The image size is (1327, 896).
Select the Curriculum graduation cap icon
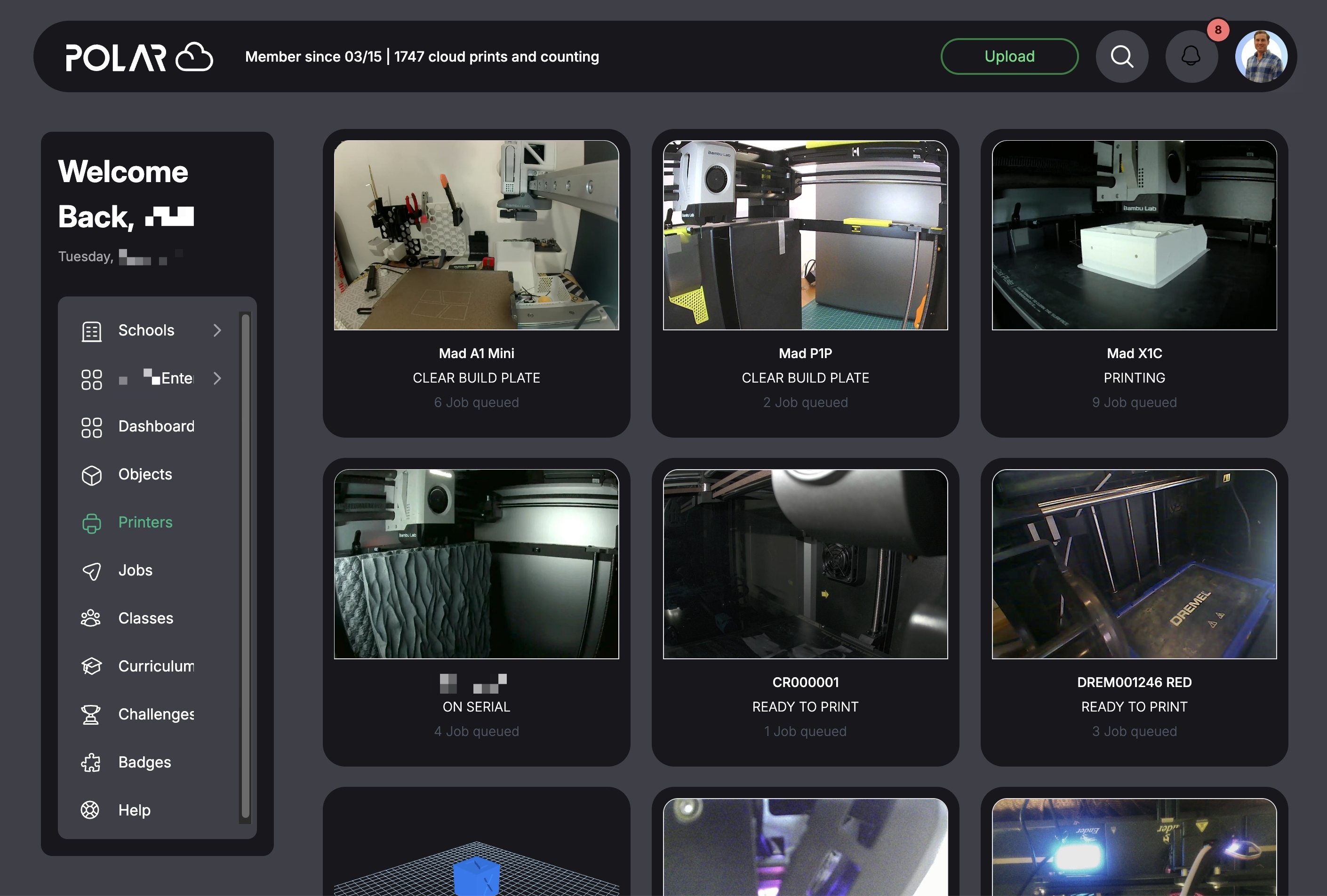coord(91,666)
